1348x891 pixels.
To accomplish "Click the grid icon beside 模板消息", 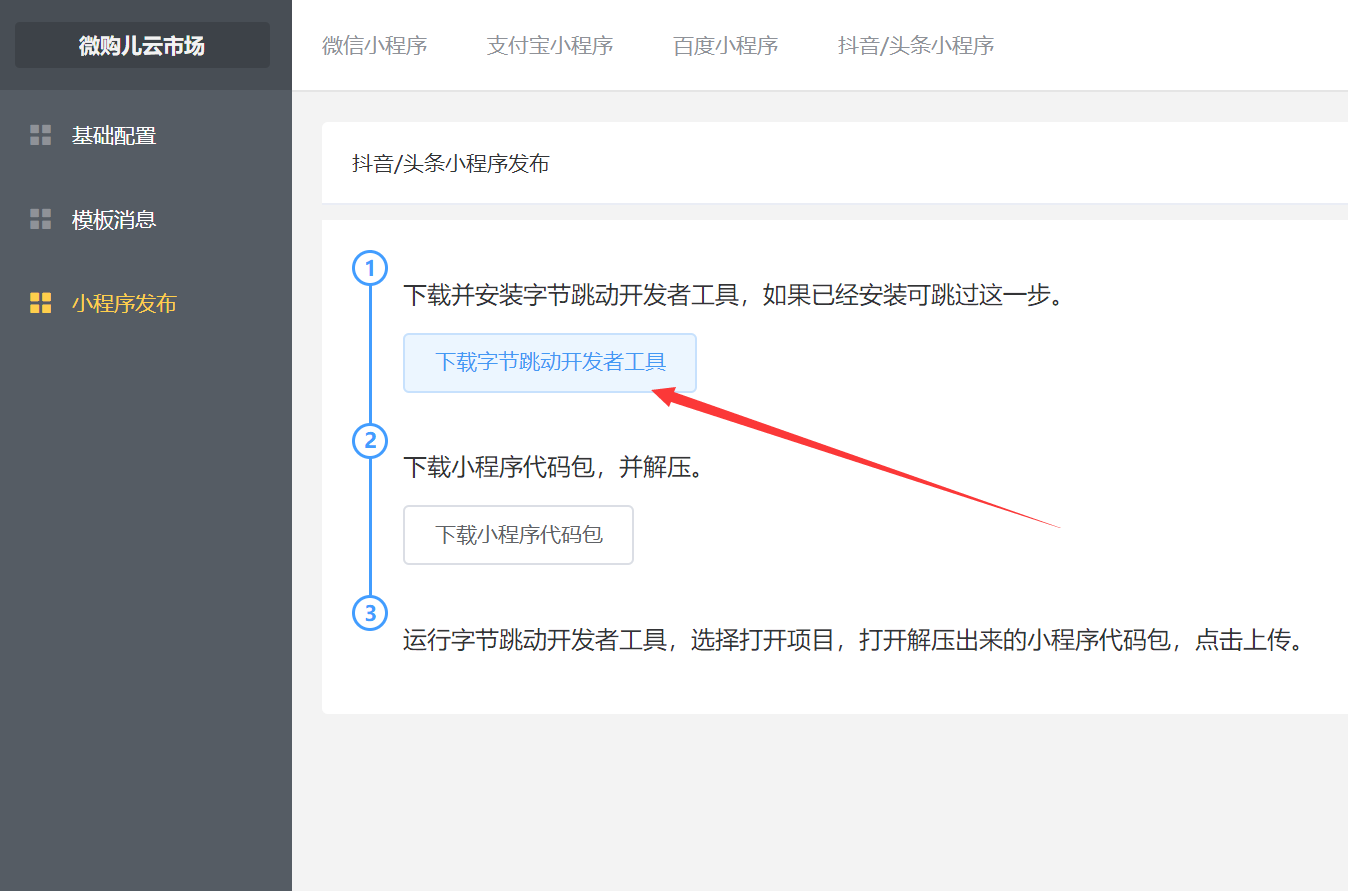I will [40, 219].
